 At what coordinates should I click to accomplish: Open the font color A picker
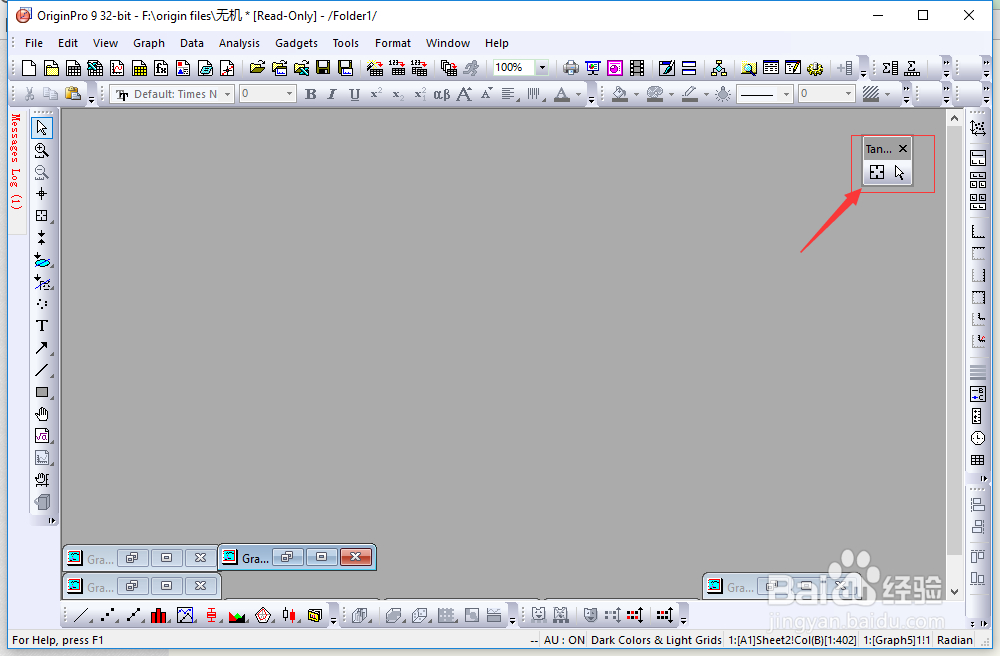[562, 94]
